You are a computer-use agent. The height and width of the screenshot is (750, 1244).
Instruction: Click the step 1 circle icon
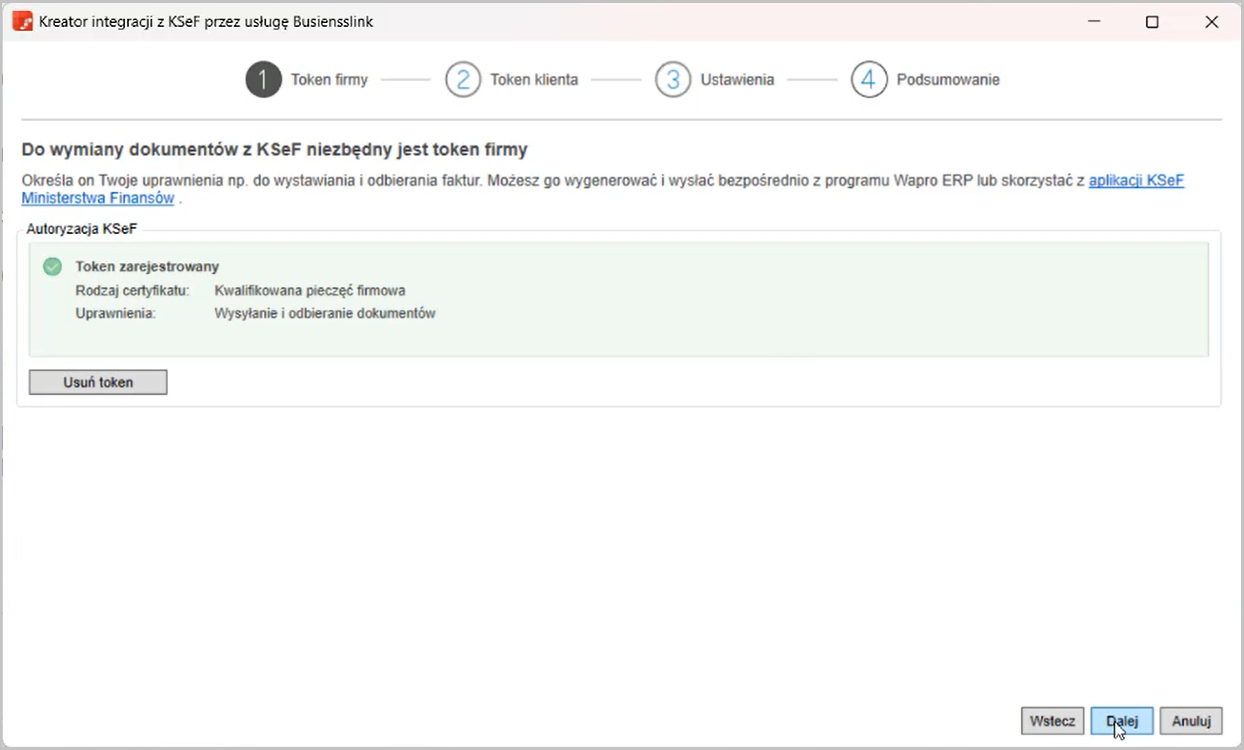263,80
